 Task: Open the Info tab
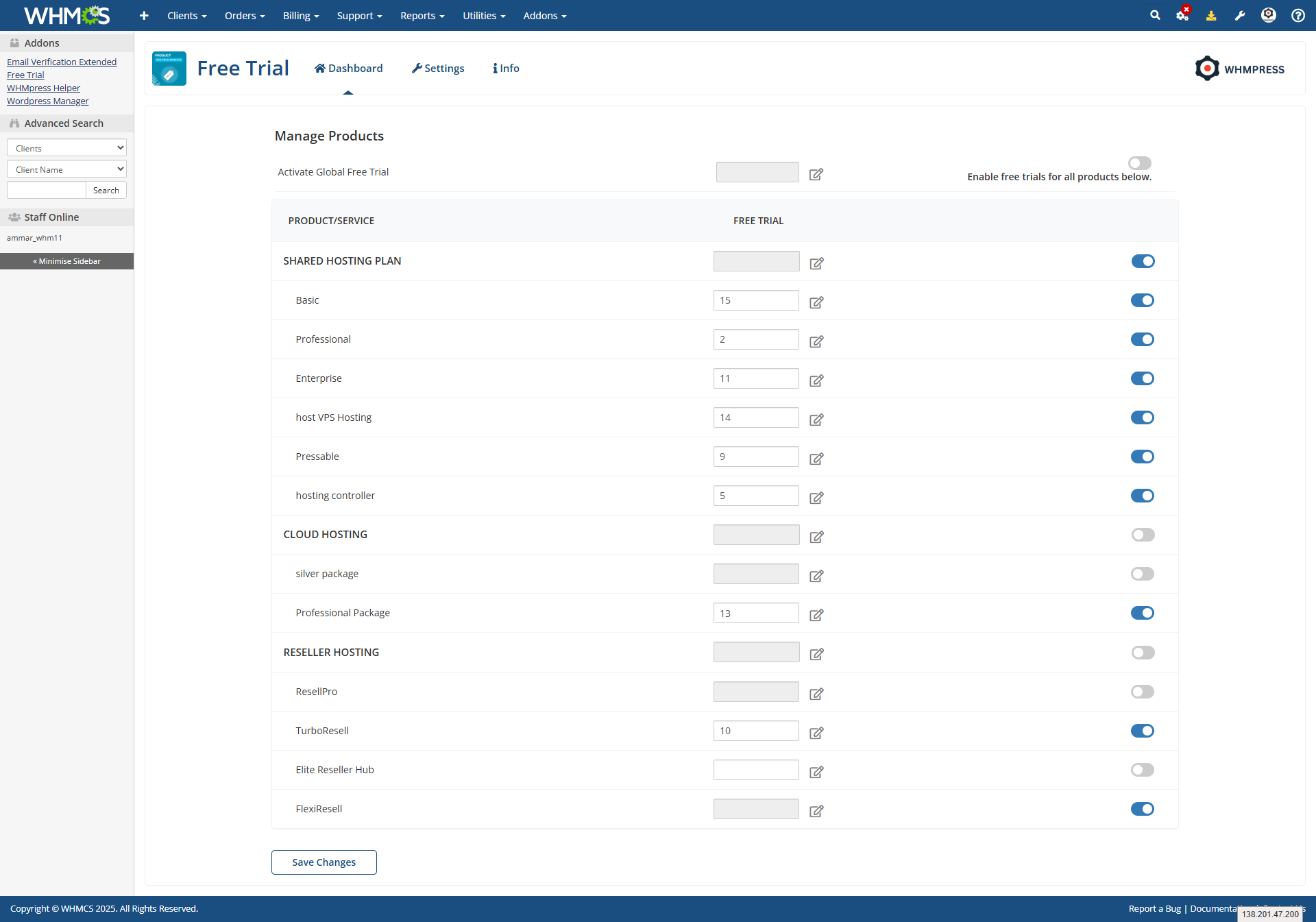coord(506,69)
